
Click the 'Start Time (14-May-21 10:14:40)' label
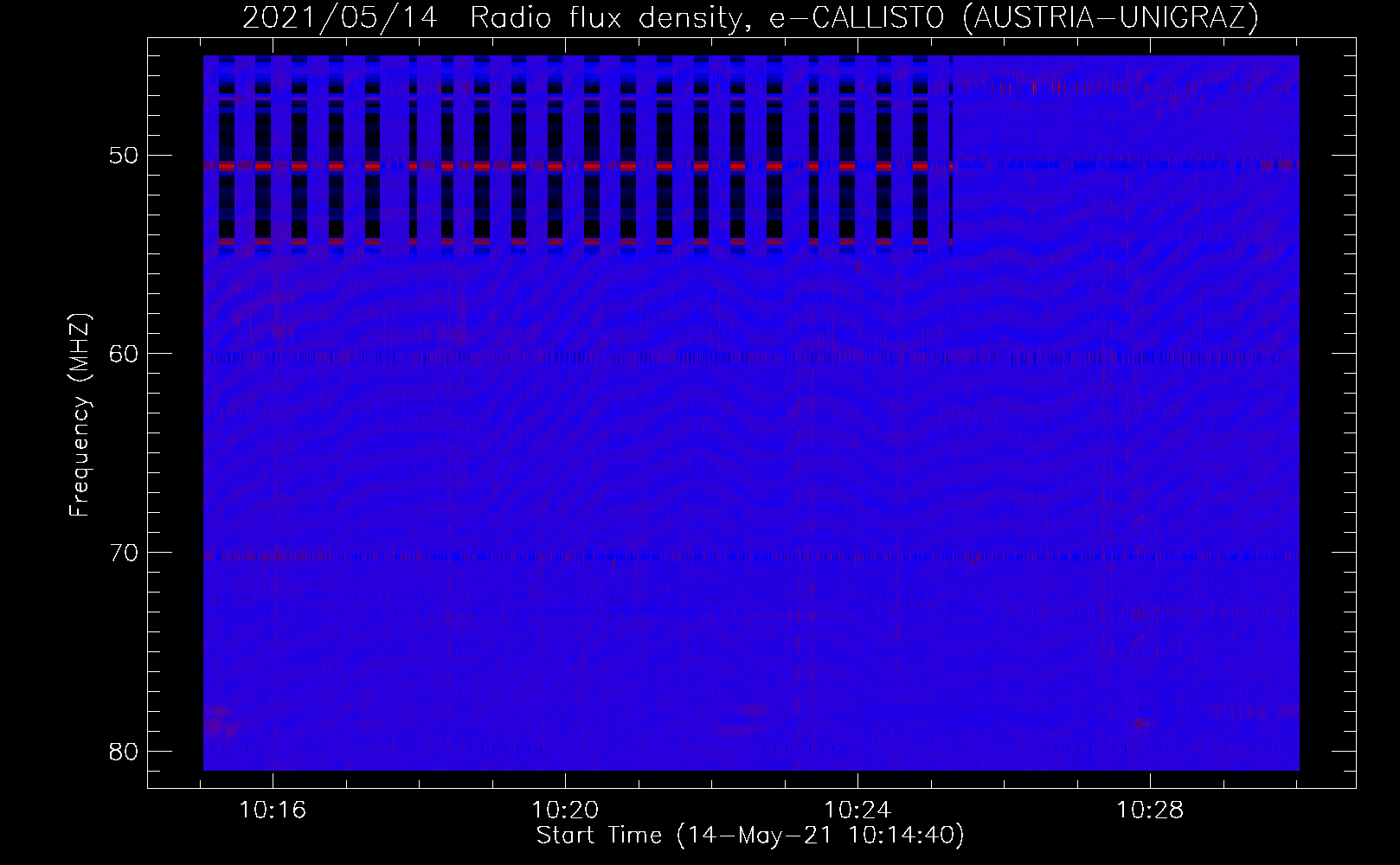click(x=750, y=836)
